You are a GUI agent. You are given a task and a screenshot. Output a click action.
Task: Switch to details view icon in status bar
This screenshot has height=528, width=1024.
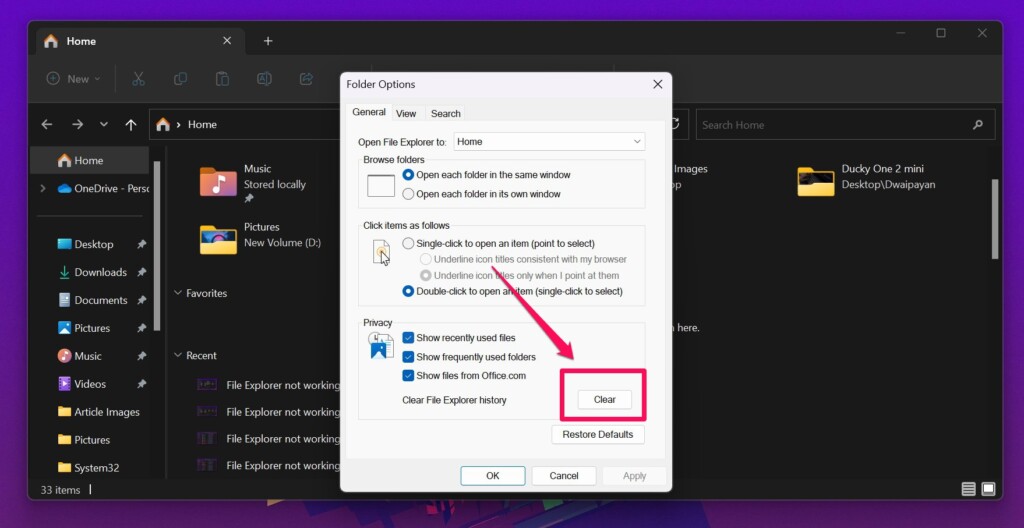(x=968, y=489)
